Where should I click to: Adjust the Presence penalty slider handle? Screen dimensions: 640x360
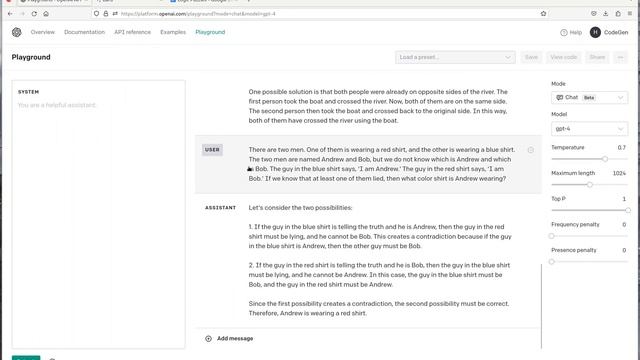coord(551,262)
